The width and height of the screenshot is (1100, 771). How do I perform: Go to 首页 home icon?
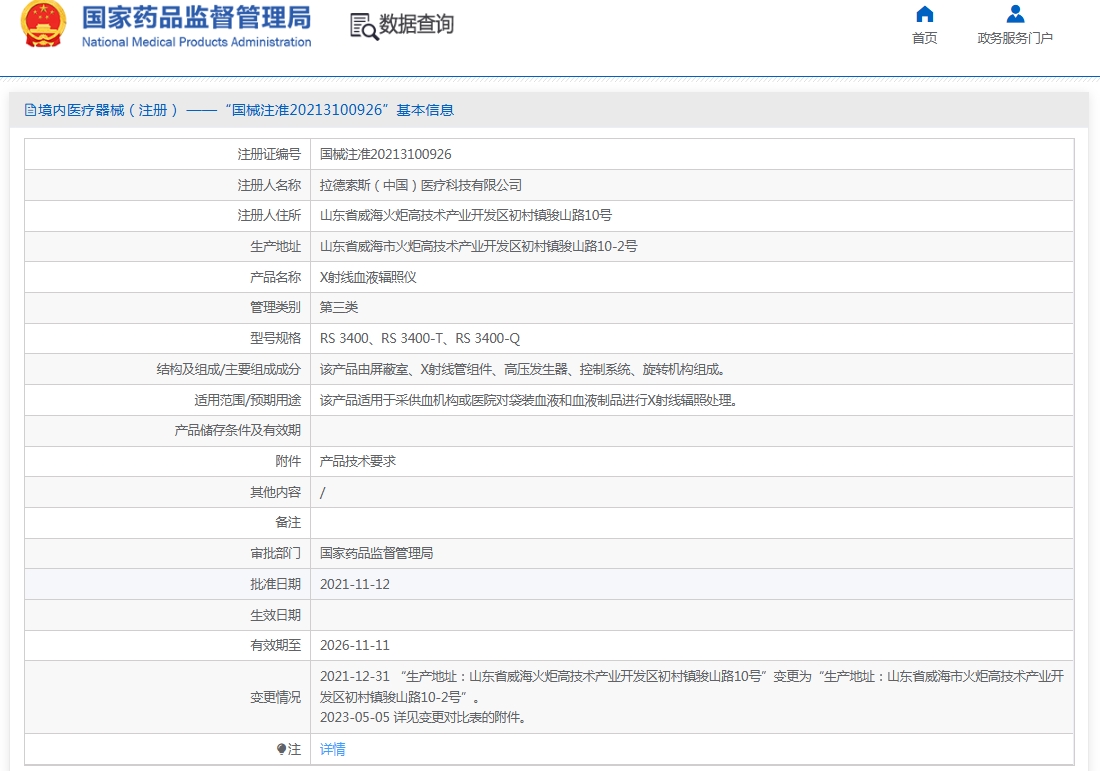925,14
